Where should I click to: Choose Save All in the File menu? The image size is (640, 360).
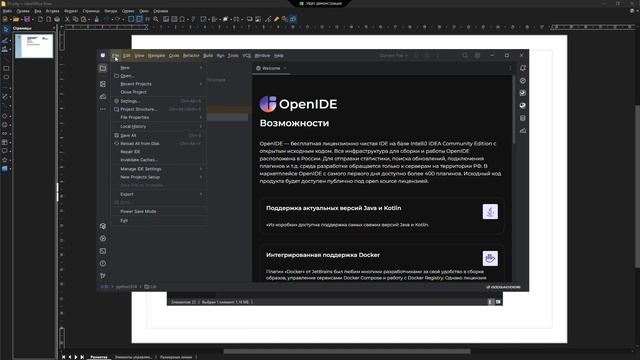click(x=159, y=135)
